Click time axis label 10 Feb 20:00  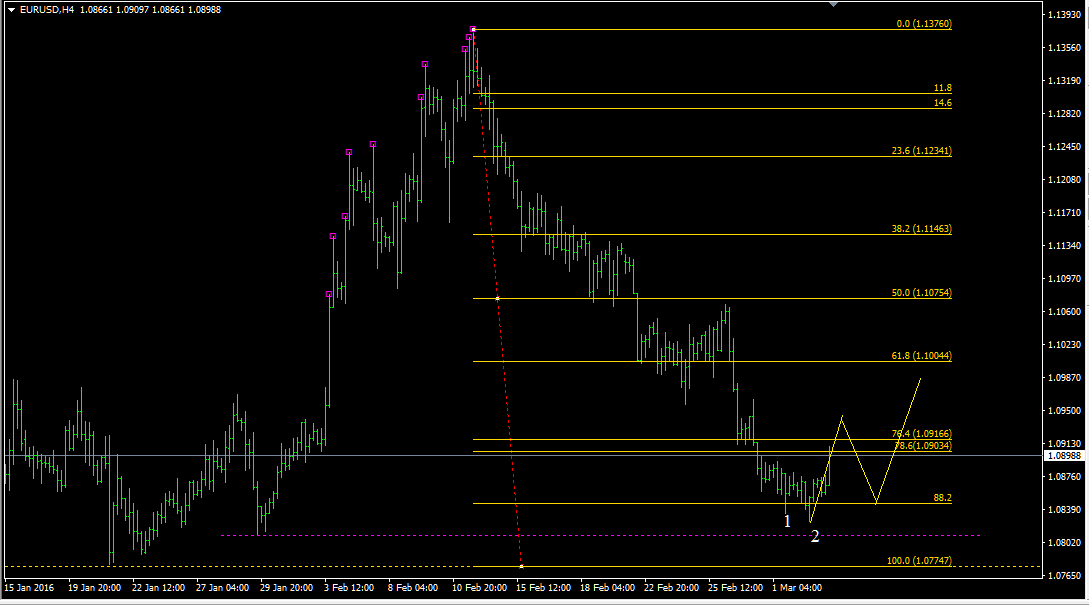point(479,588)
